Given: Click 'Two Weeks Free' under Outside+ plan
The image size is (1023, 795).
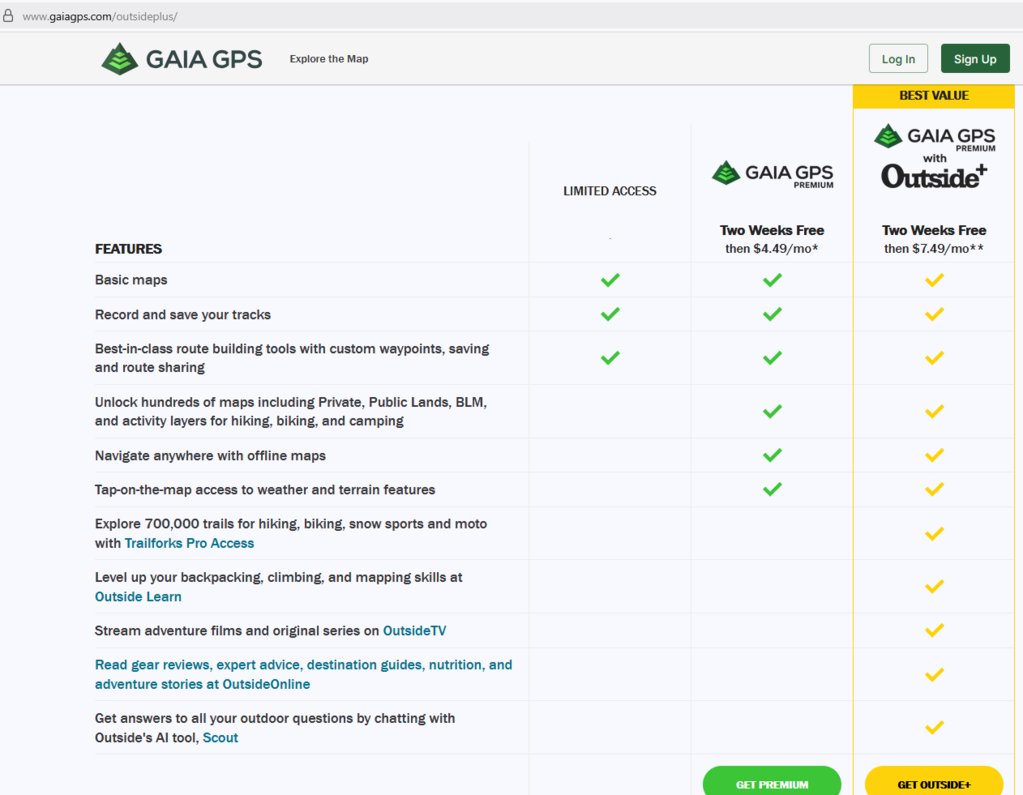Looking at the screenshot, I should coord(934,230).
